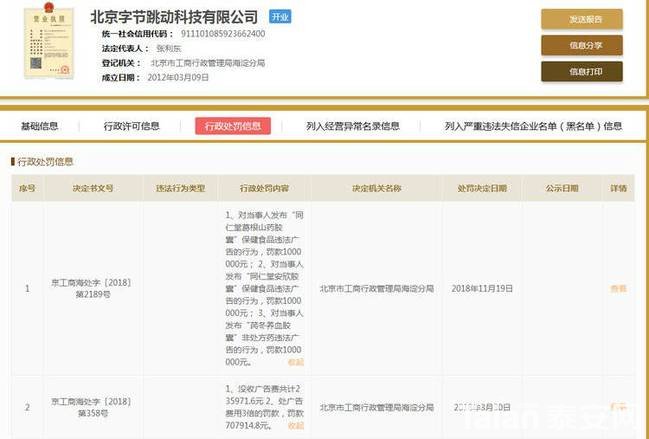
Task: Collapse penalty text in row 1 via 收起
Action: point(296,362)
